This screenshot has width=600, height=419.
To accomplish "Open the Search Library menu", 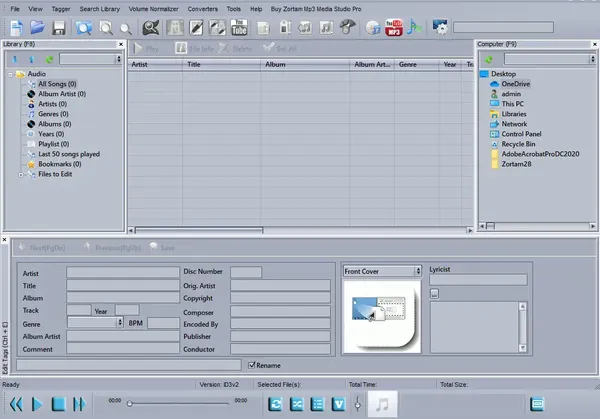I will (99, 9).
